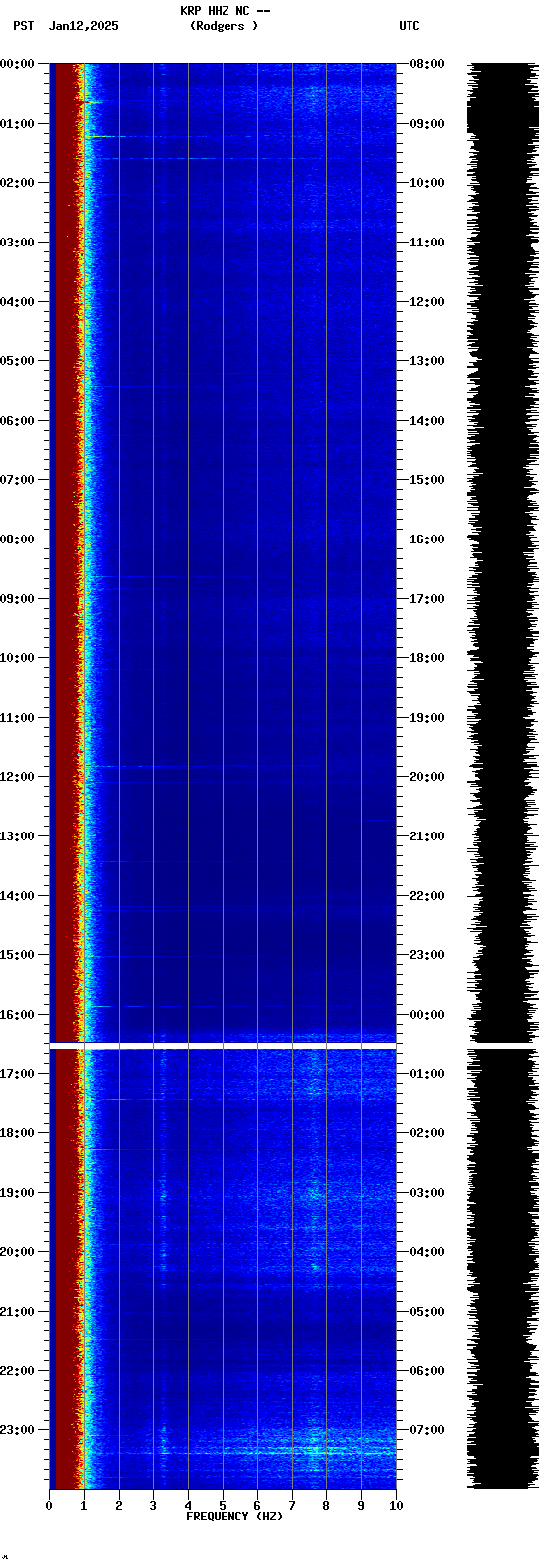Select the '00:00' label on the PST axis
The width and height of the screenshot is (546, 1568).
[17, 64]
